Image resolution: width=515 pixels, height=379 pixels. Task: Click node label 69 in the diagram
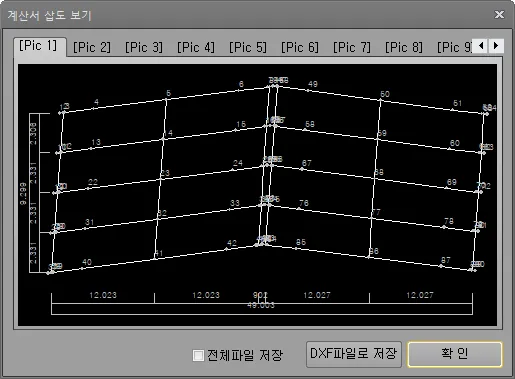tap(452, 182)
